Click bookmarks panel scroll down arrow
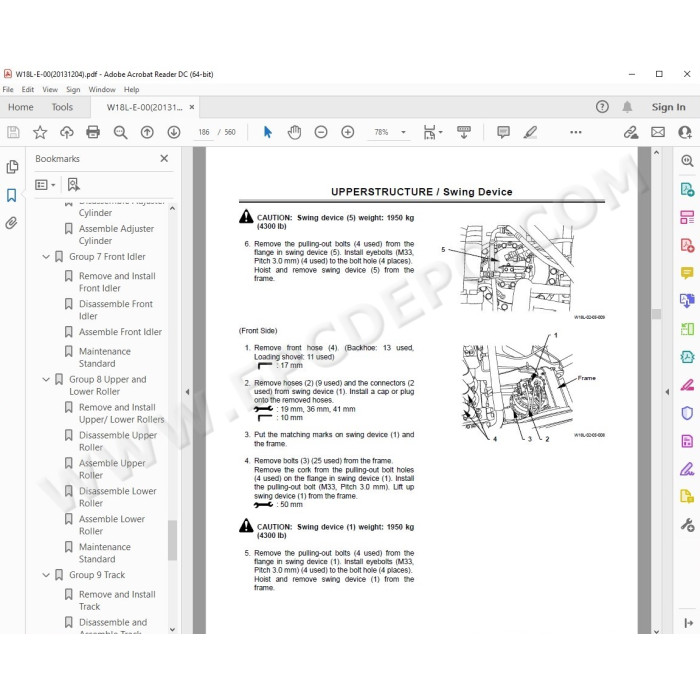The height and width of the screenshot is (700, 700). 172,629
